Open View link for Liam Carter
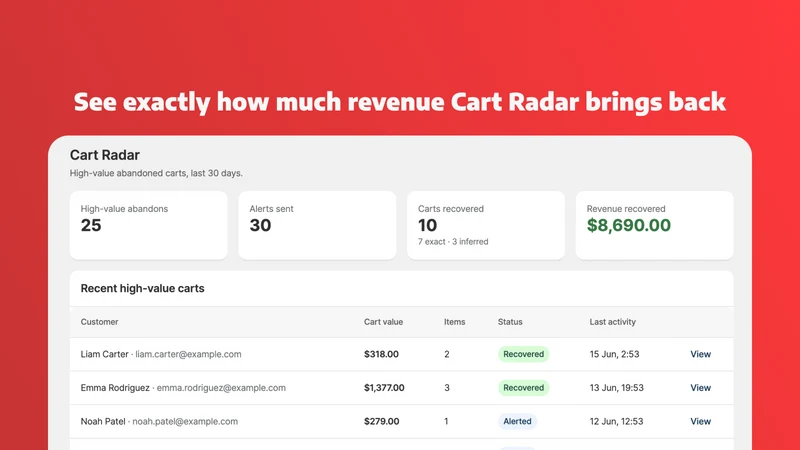Image resolution: width=800 pixels, height=450 pixels. (x=700, y=354)
